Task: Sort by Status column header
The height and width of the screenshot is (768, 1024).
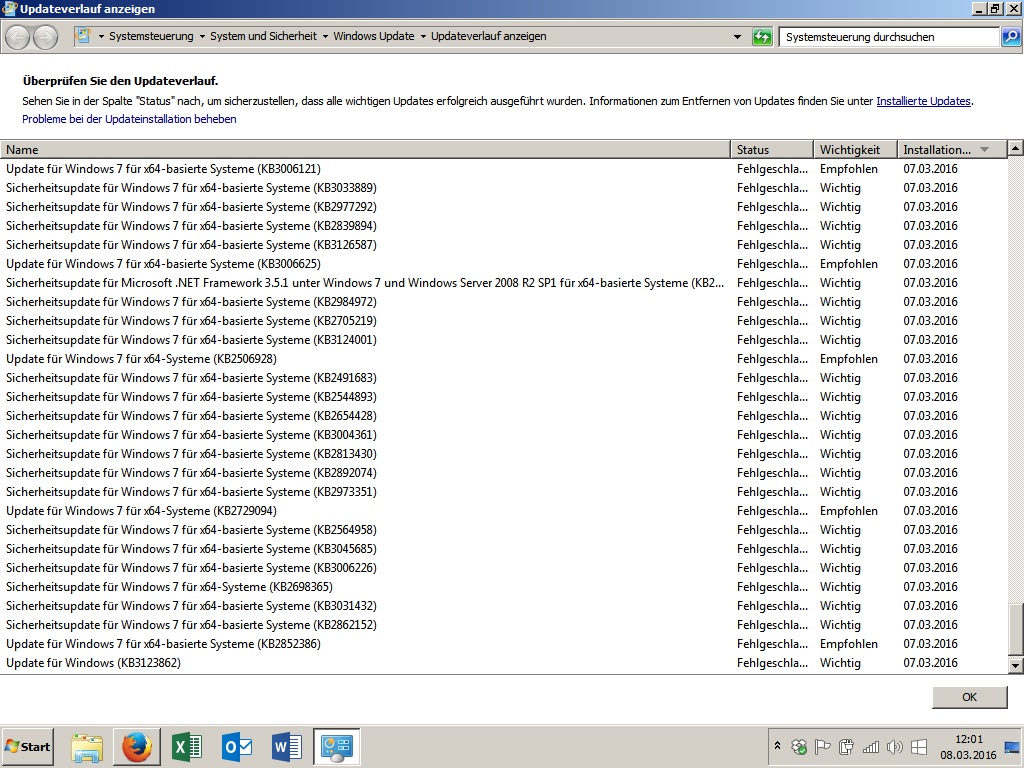Action: coord(772,150)
